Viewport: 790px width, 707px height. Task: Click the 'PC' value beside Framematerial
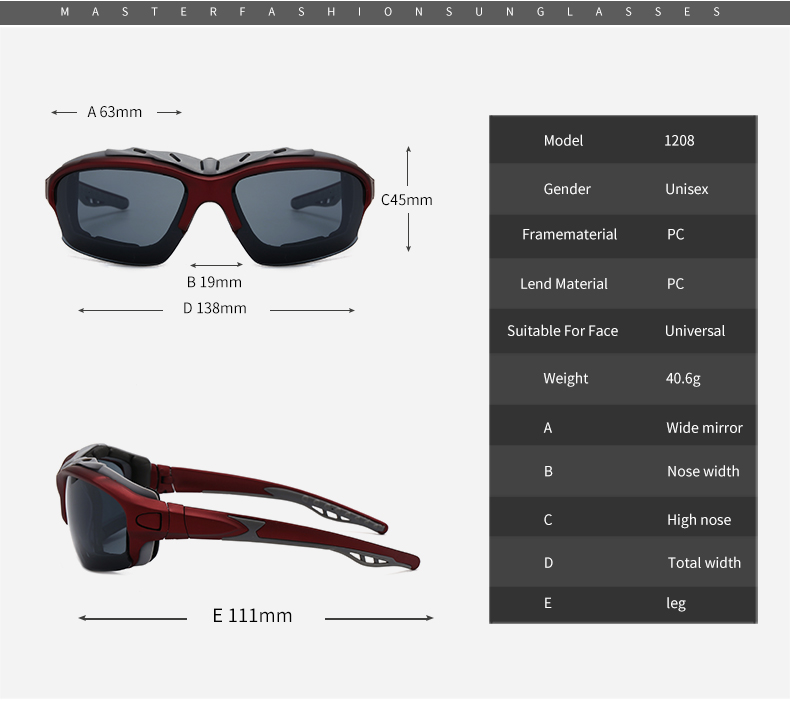(676, 234)
